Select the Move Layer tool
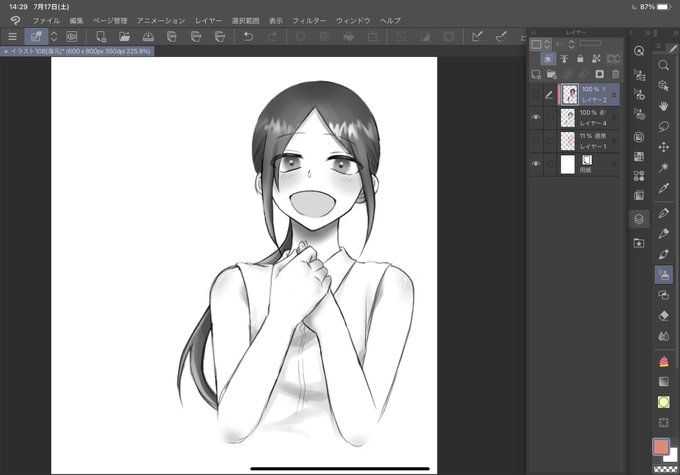The image size is (680, 475). (664, 147)
